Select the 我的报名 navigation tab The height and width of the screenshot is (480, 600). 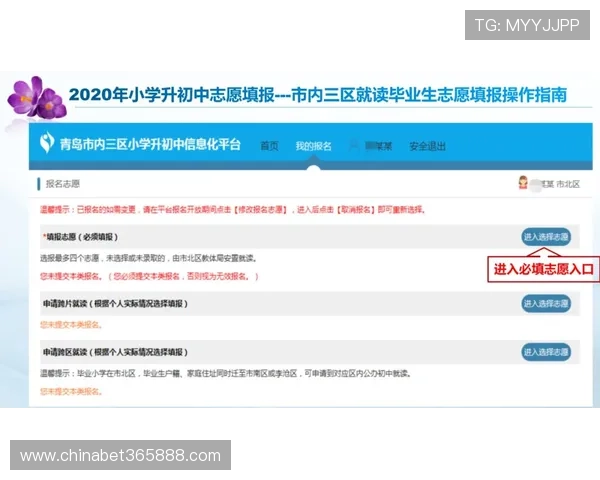tap(313, 146)
